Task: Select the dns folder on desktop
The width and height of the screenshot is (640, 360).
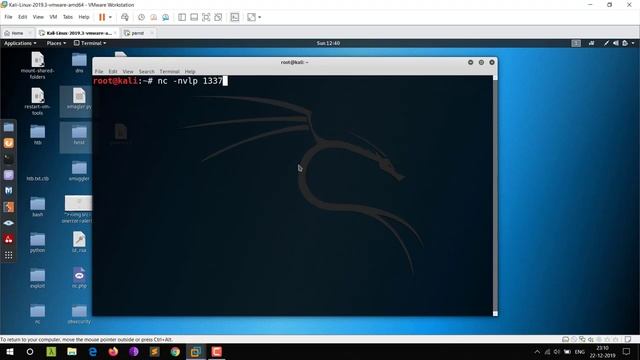Action: point(79,62)
